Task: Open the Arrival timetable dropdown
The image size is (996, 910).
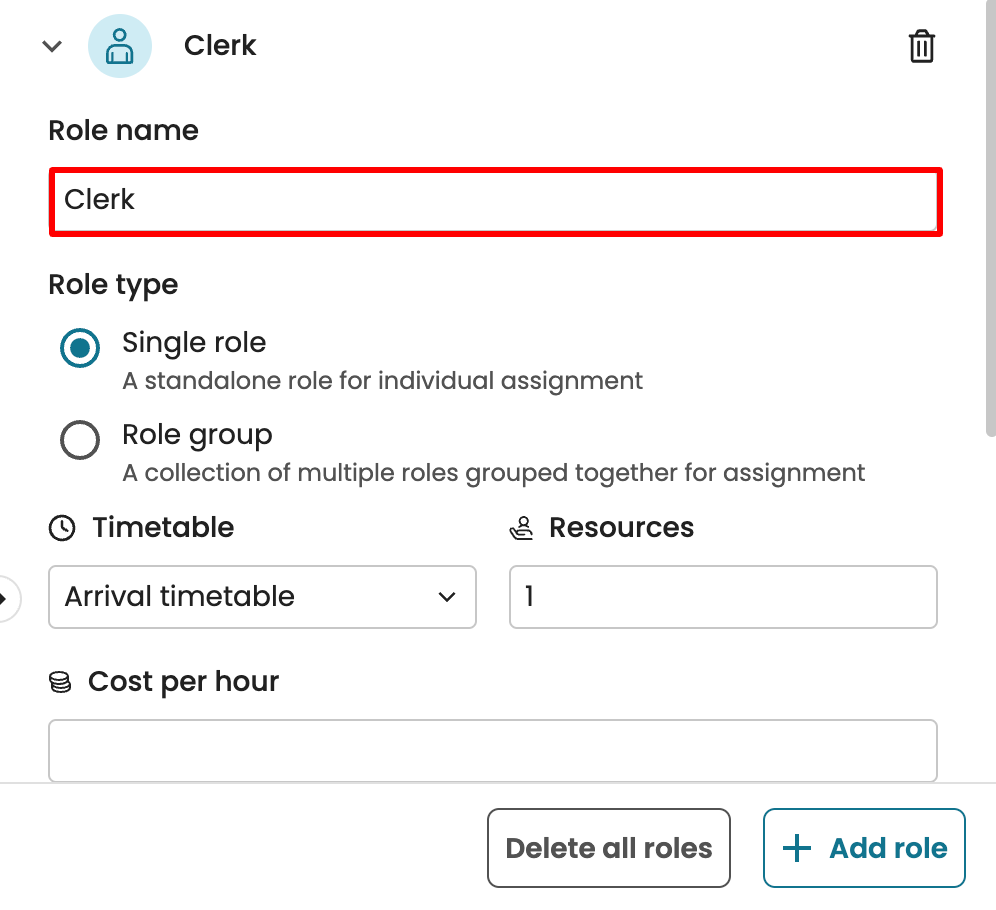Action: pos(262,597)
